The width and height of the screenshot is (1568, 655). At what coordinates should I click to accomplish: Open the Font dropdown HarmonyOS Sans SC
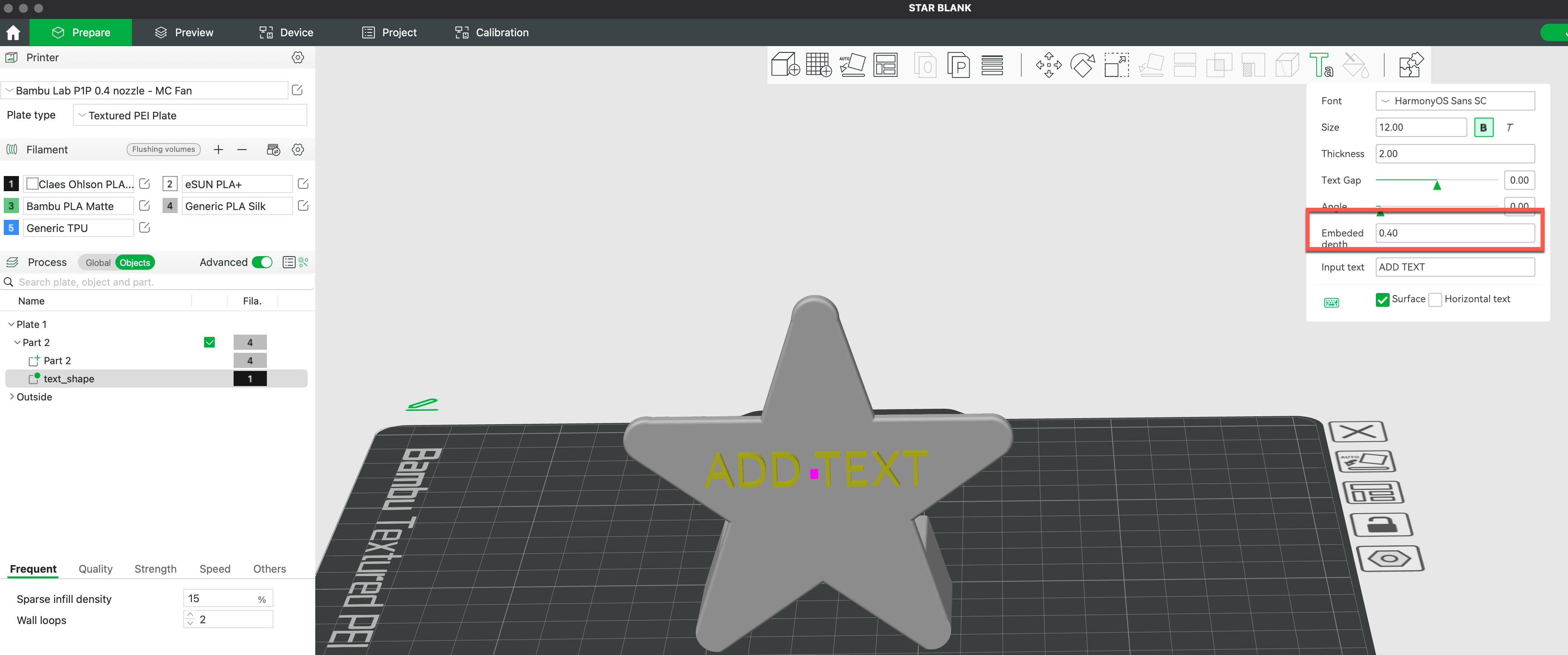click(1454, 101)
